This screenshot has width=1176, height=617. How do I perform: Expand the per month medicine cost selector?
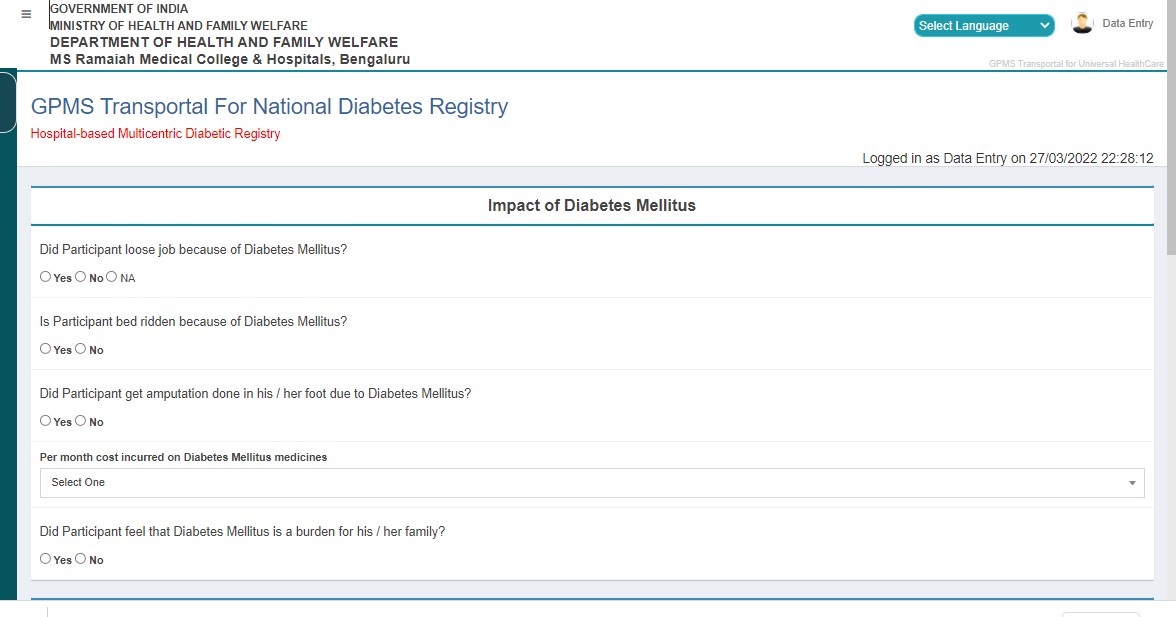[590, 483]
